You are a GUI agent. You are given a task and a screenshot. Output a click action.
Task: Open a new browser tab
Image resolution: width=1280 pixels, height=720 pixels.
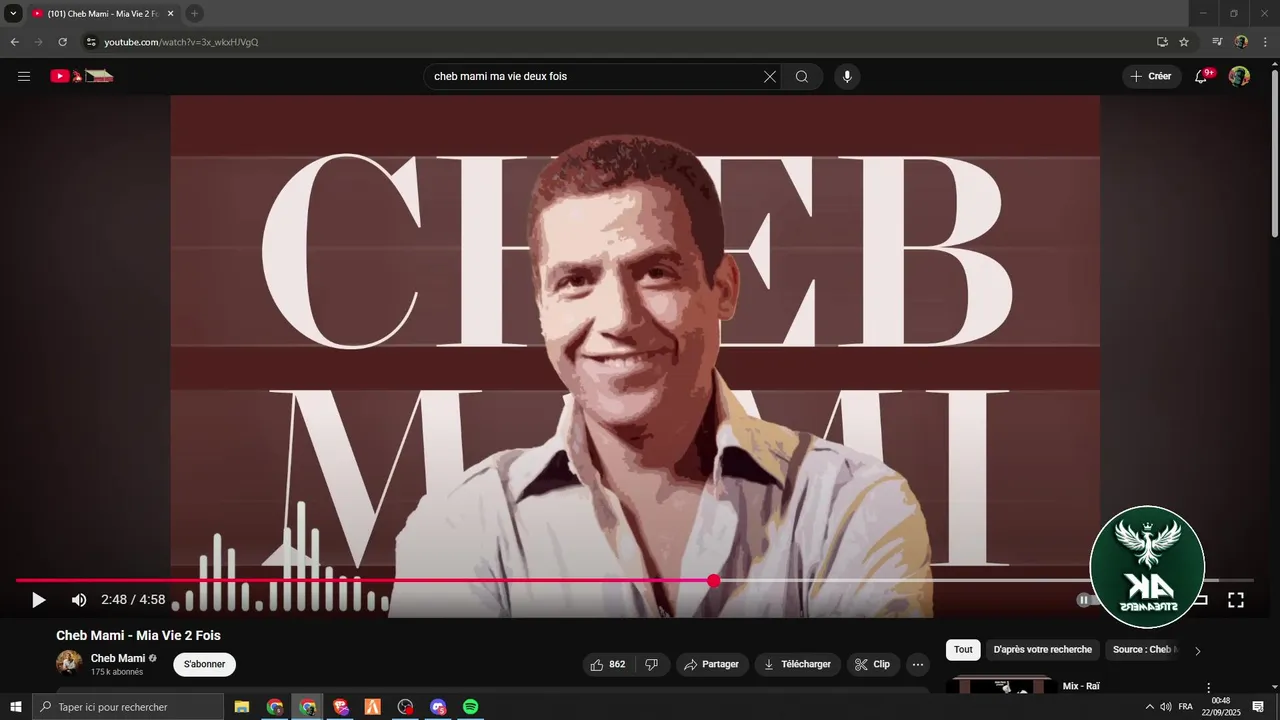click(195, 13)
